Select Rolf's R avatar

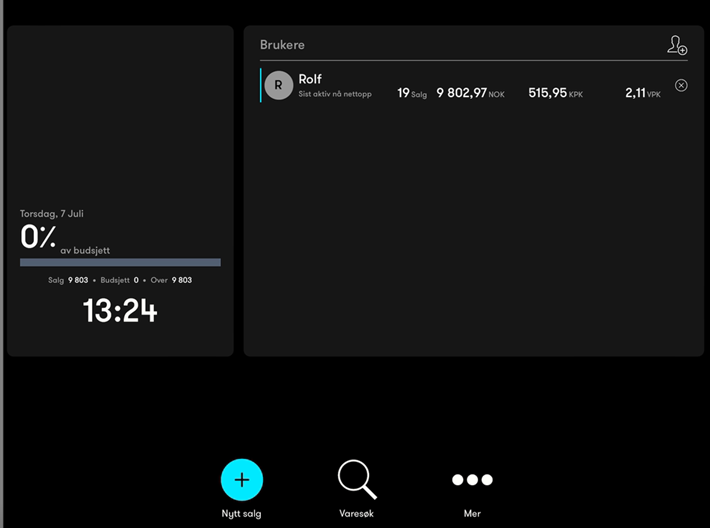point(278,85)
